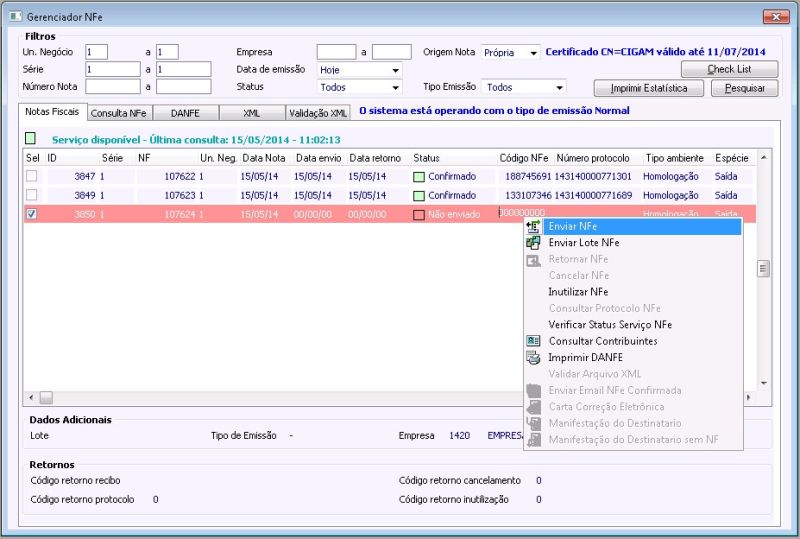Select Enviar NFe from context menu

coord(633,226)
